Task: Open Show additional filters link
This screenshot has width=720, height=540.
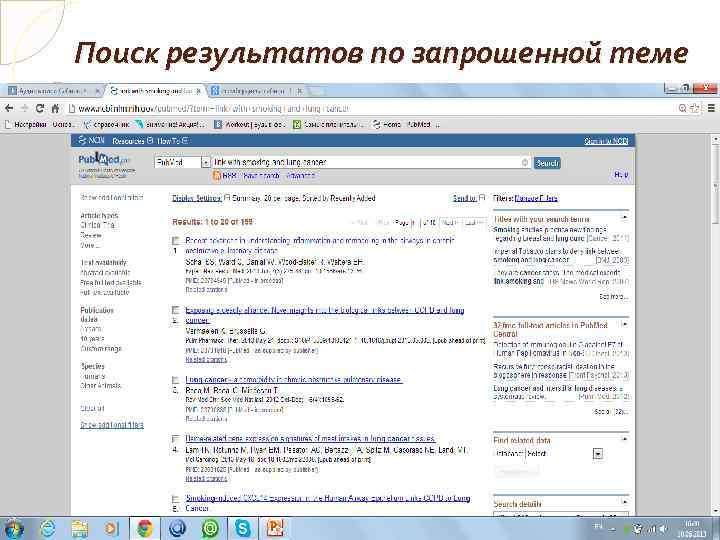Action: [x=112, y=425]
